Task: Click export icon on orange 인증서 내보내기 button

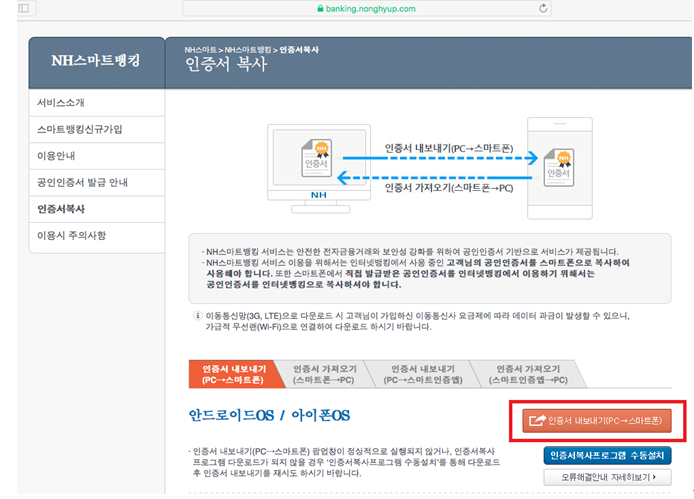Action: click(537, 420)
